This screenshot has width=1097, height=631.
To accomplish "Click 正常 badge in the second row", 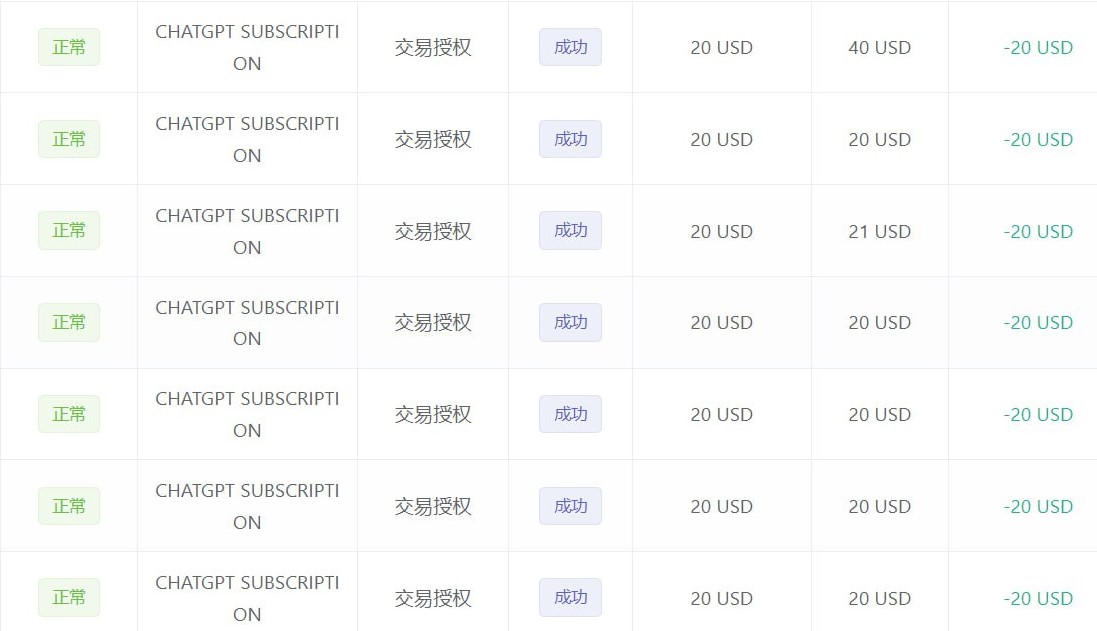I will [x=69, y=139].
